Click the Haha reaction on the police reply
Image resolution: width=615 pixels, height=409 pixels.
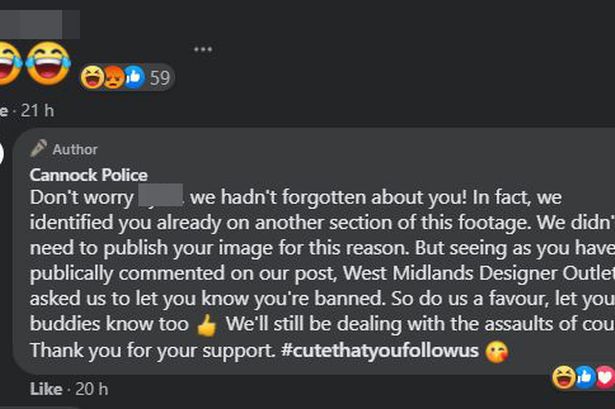pos(564,377)
